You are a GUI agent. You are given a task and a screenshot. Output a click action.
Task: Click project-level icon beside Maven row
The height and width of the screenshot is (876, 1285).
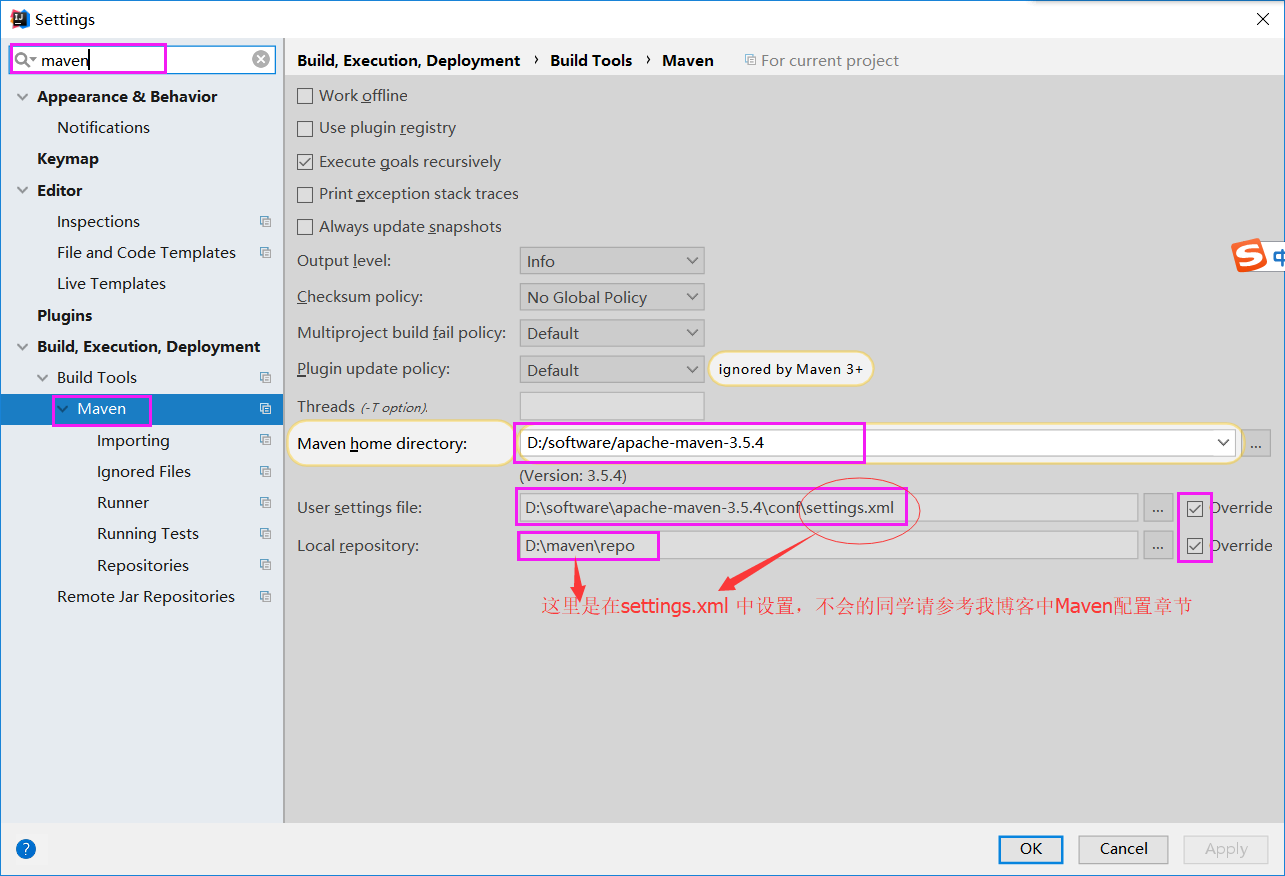point(265,408)
